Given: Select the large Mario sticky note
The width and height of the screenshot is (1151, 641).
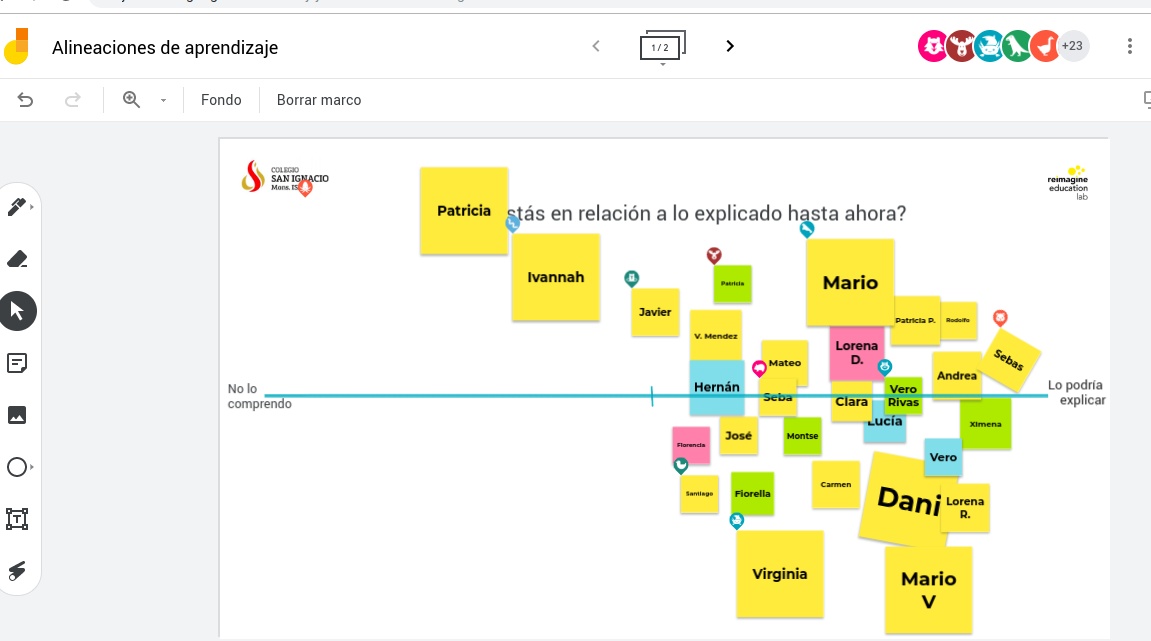Looking at the screenshot, I should point(850,283).
